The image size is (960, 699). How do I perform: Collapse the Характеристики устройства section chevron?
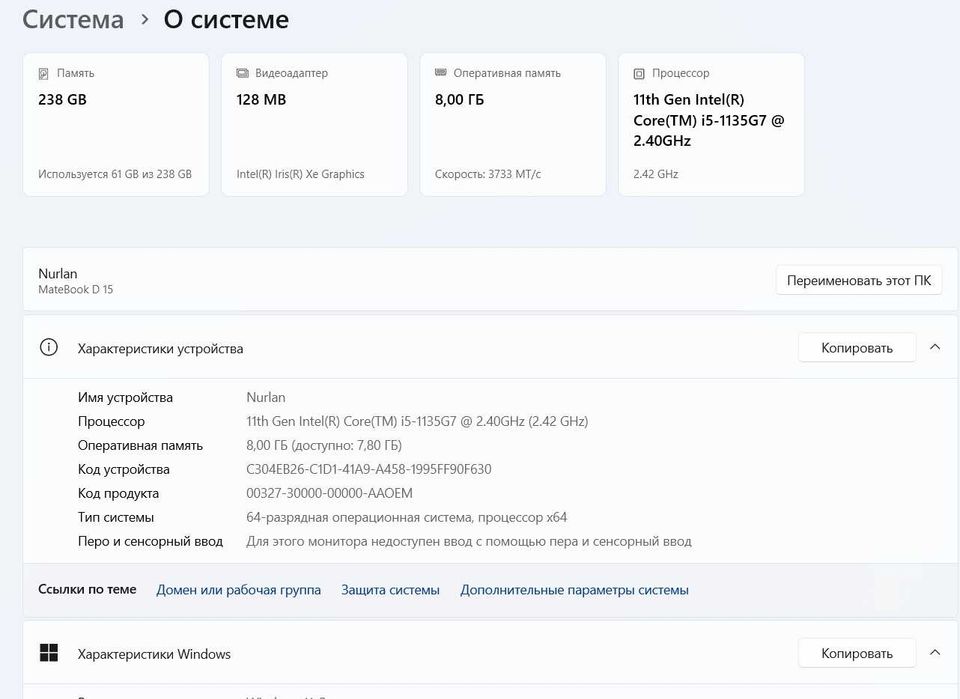click(935, 347)
